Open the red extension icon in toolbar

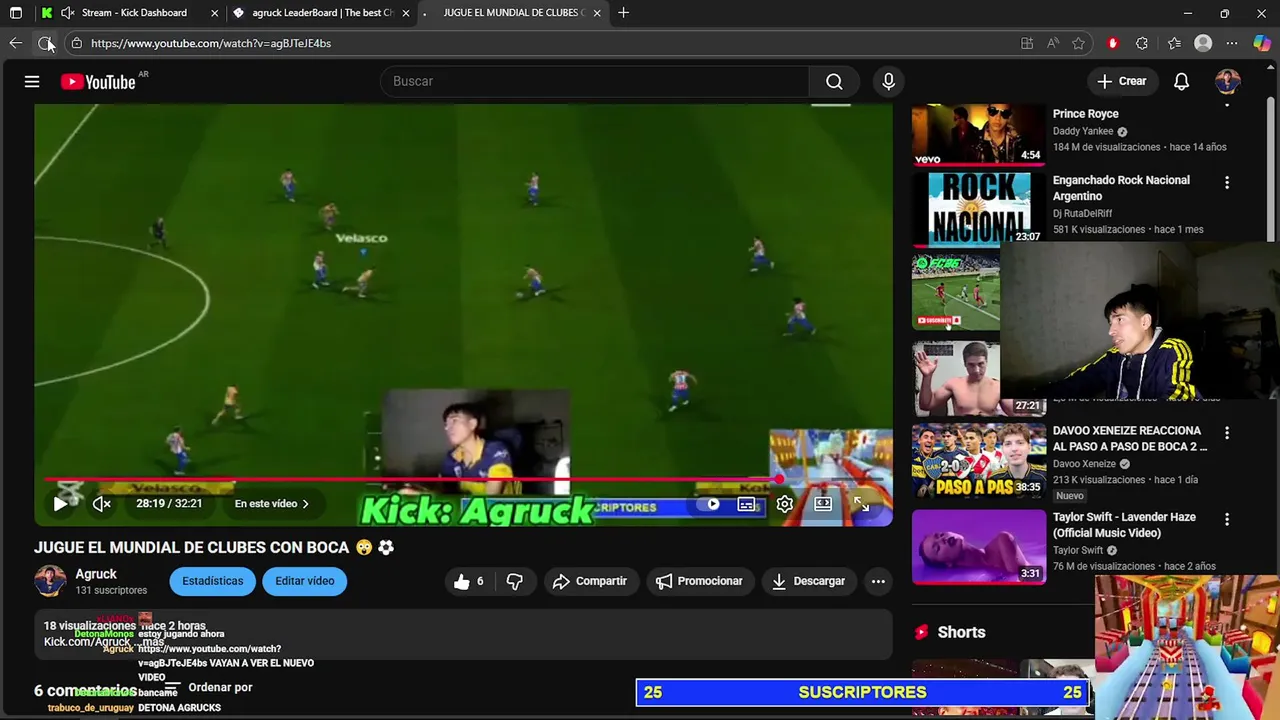pos(1113,43)
